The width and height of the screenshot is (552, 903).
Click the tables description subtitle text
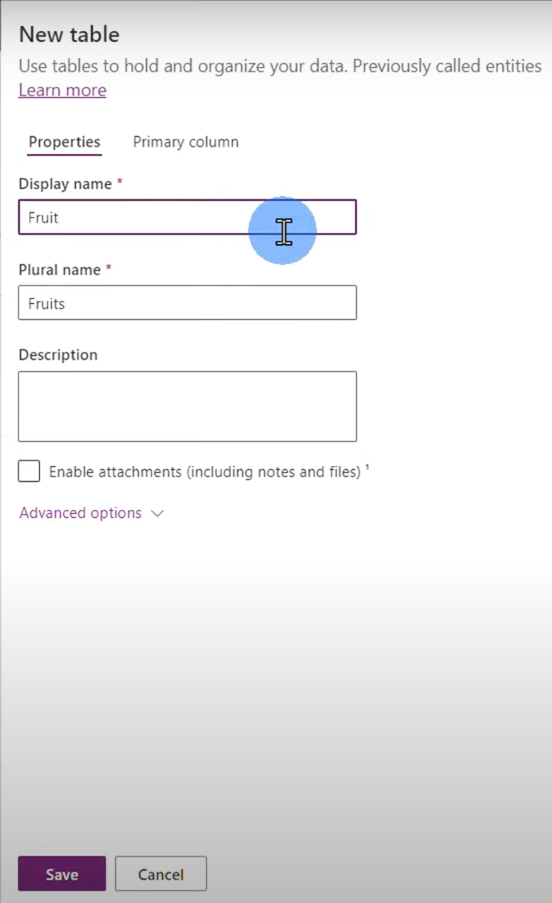[x=280, y=66]
